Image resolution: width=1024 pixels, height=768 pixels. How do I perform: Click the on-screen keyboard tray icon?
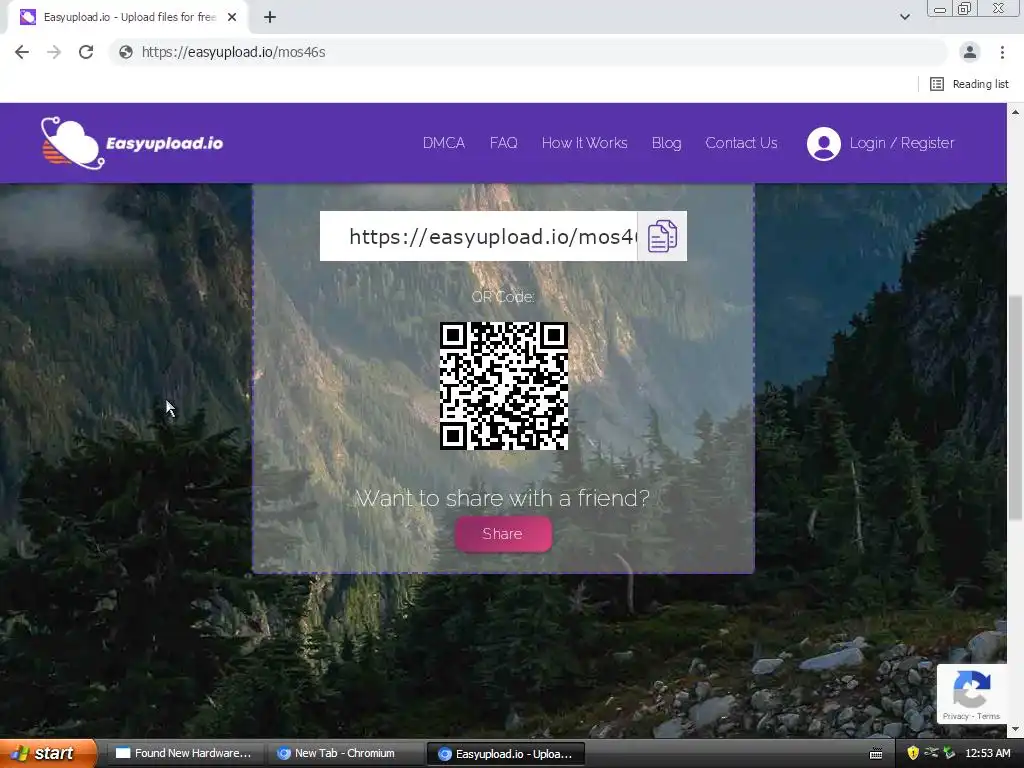tap(876, 754)
